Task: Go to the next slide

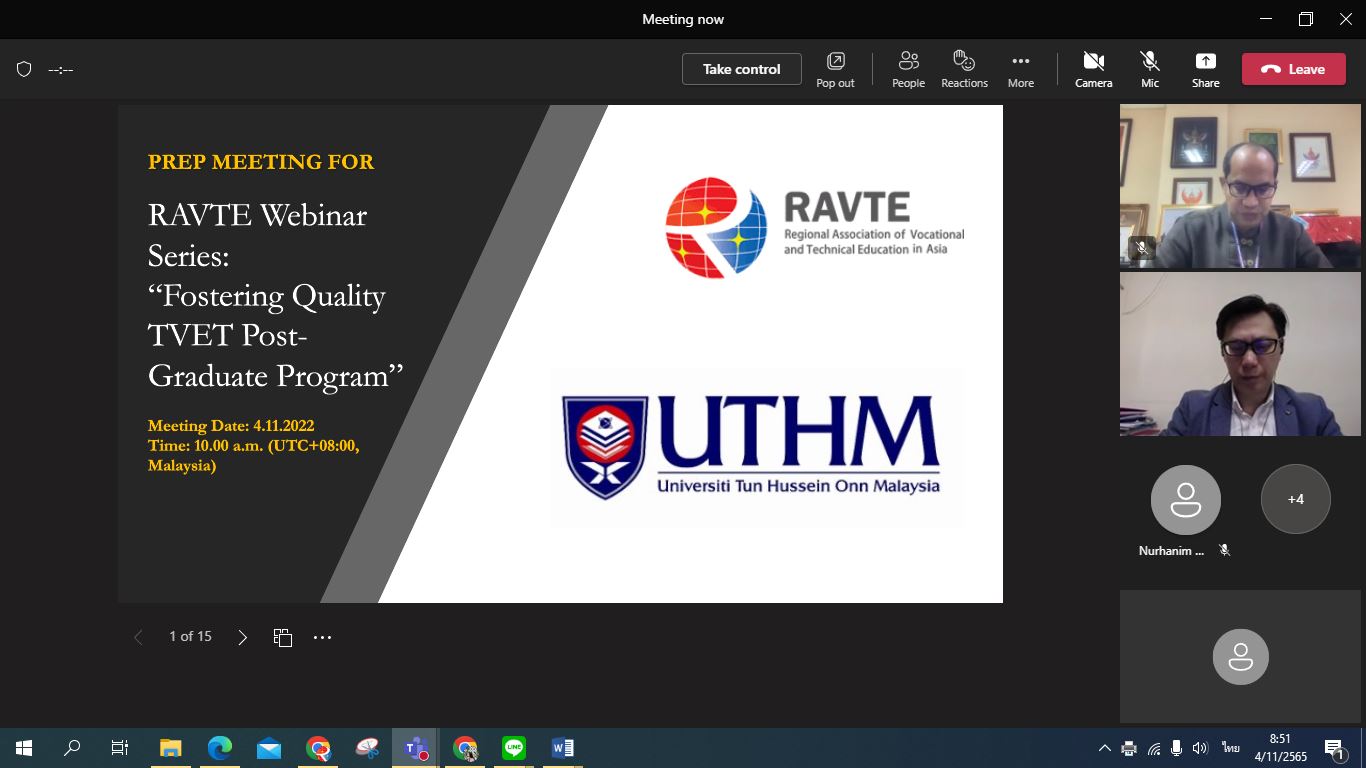Action: (242, 637)
